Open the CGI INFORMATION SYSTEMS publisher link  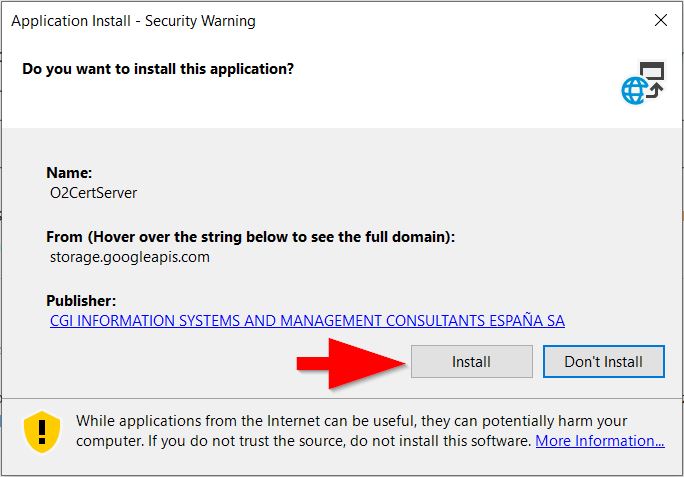(307, 321)
